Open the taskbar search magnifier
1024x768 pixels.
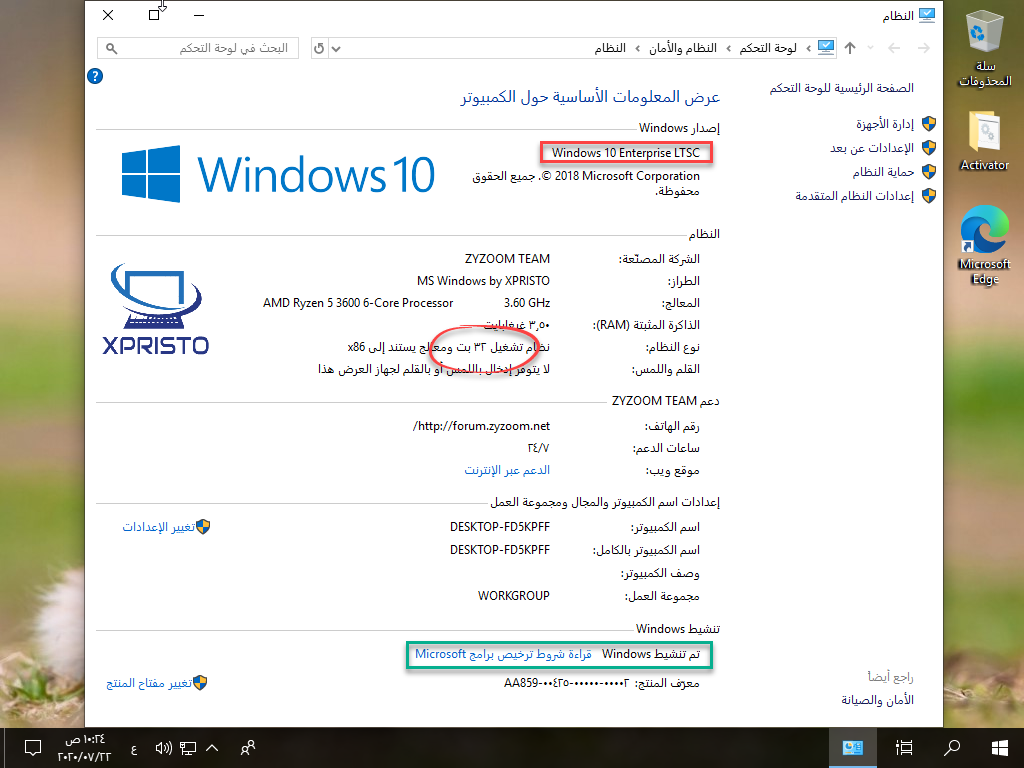pyautogui.click(x=952, y=748)
